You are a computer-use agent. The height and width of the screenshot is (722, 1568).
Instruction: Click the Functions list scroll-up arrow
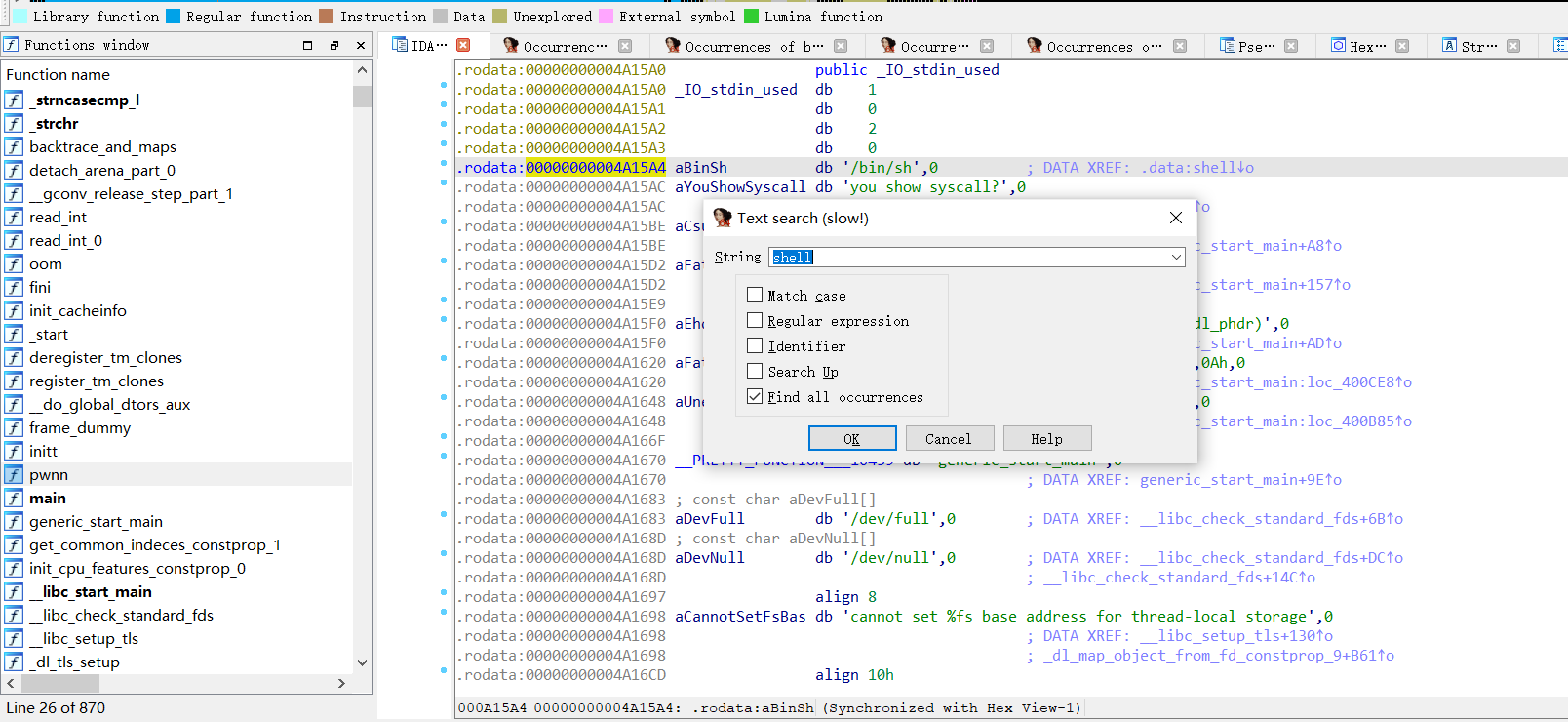point(363,70)
